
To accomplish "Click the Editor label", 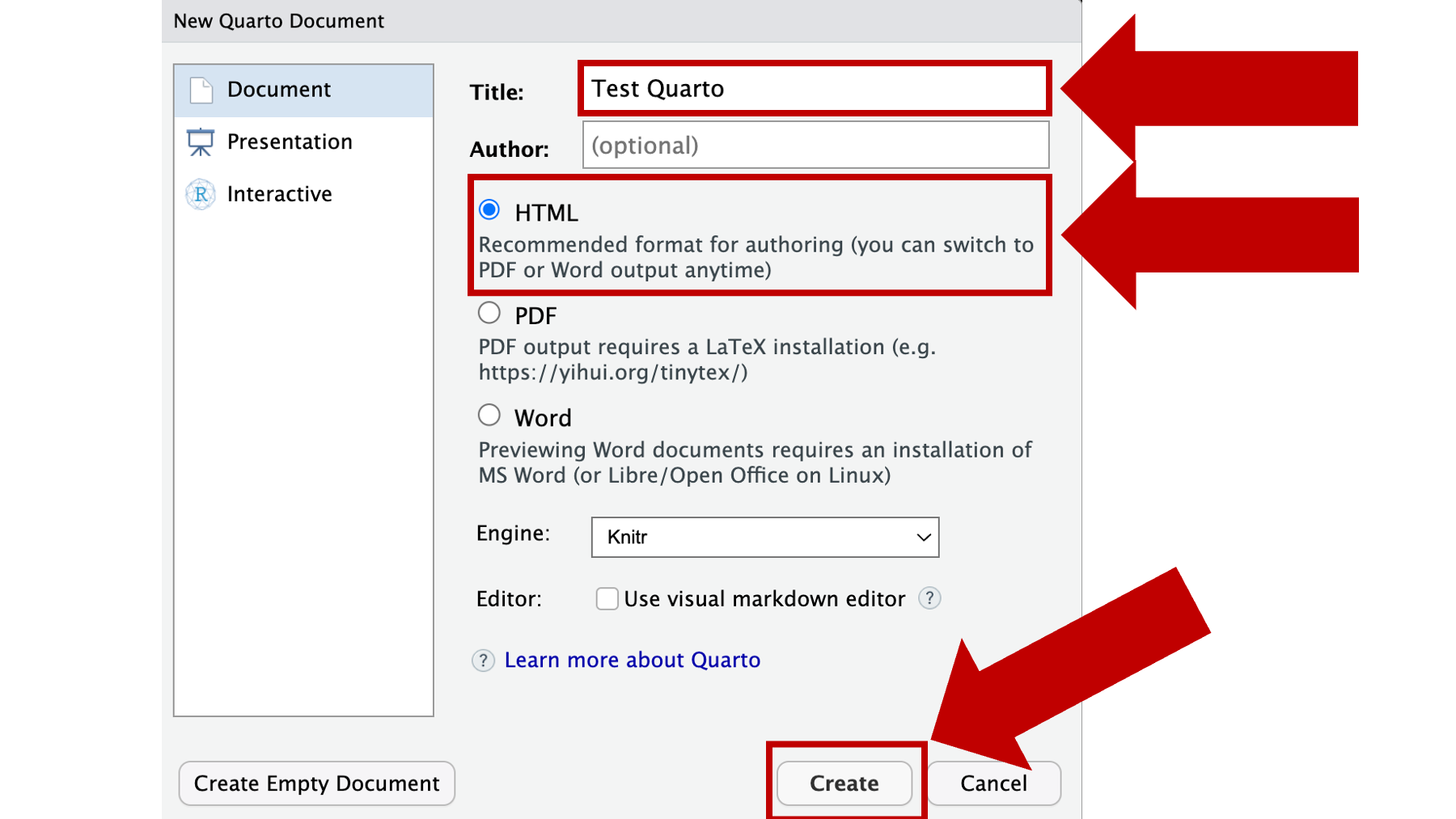I will [509, 599].
